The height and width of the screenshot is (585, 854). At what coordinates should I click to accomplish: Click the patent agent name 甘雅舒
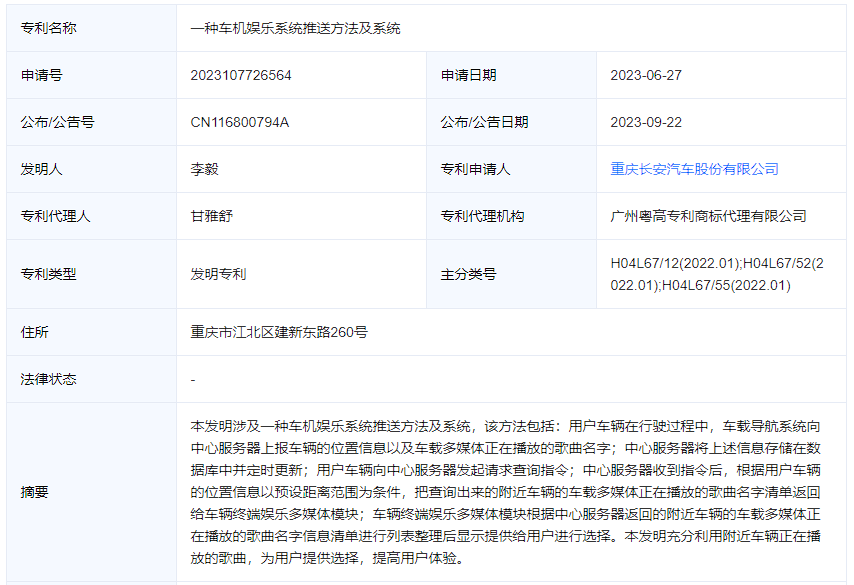pos(211,216)
